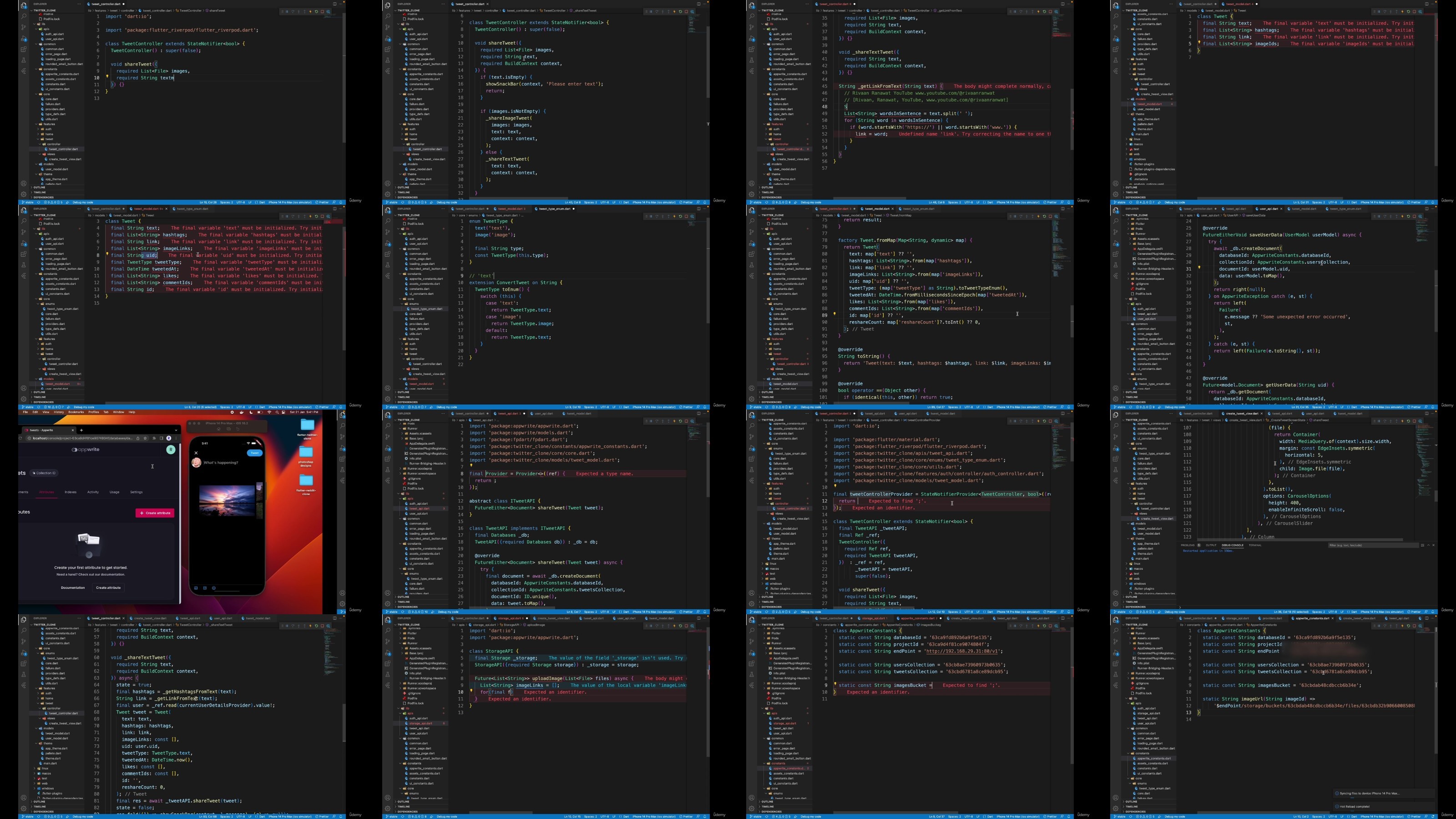Tap the gallery image picker icon in simulator
The height and width of the screenshot is (819, 1456).
point(196,588)
